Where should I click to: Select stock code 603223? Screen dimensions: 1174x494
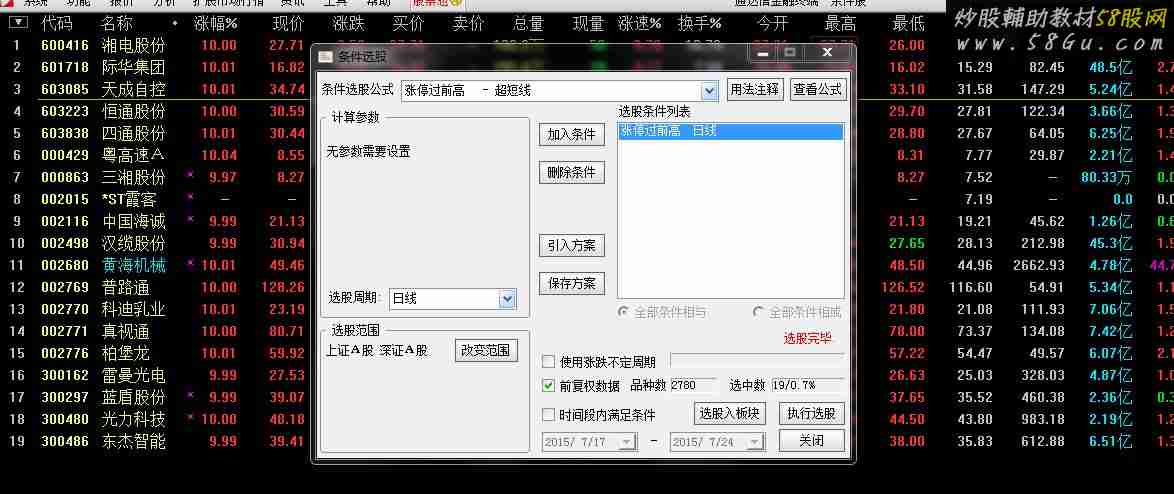(65, 112)
